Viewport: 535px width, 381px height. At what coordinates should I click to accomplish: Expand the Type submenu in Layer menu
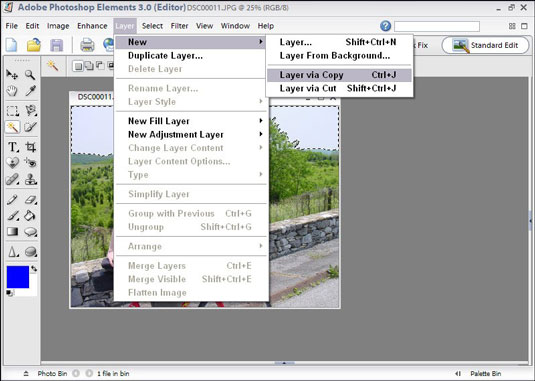[261, 174]
